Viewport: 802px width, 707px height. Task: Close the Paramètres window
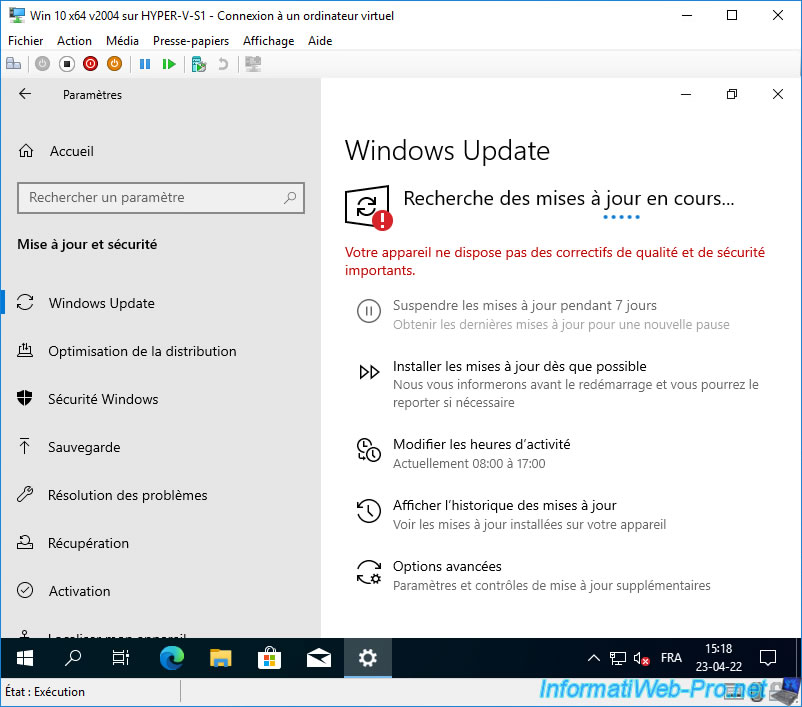click(x=778, y=94)
